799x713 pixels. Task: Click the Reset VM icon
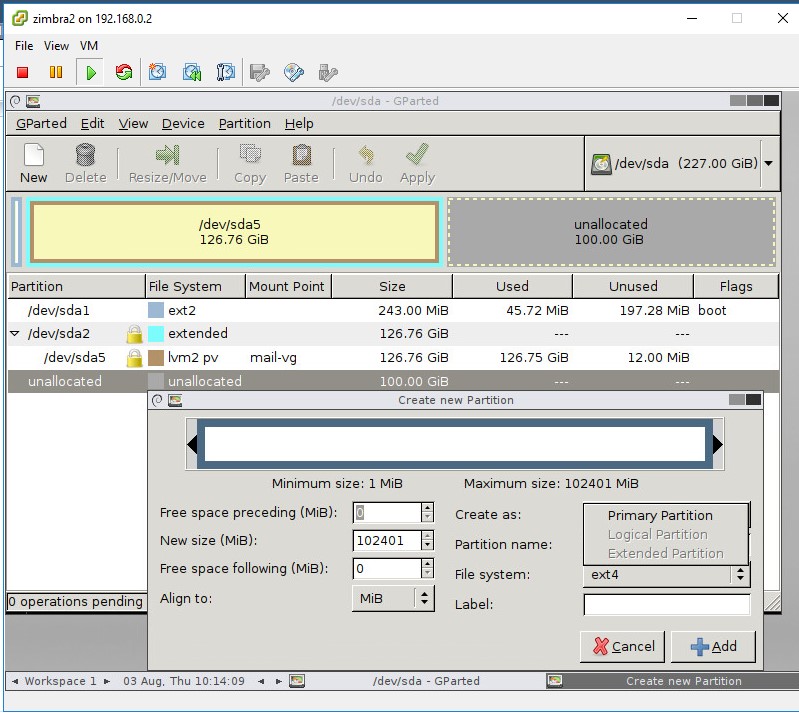point(124,72)
